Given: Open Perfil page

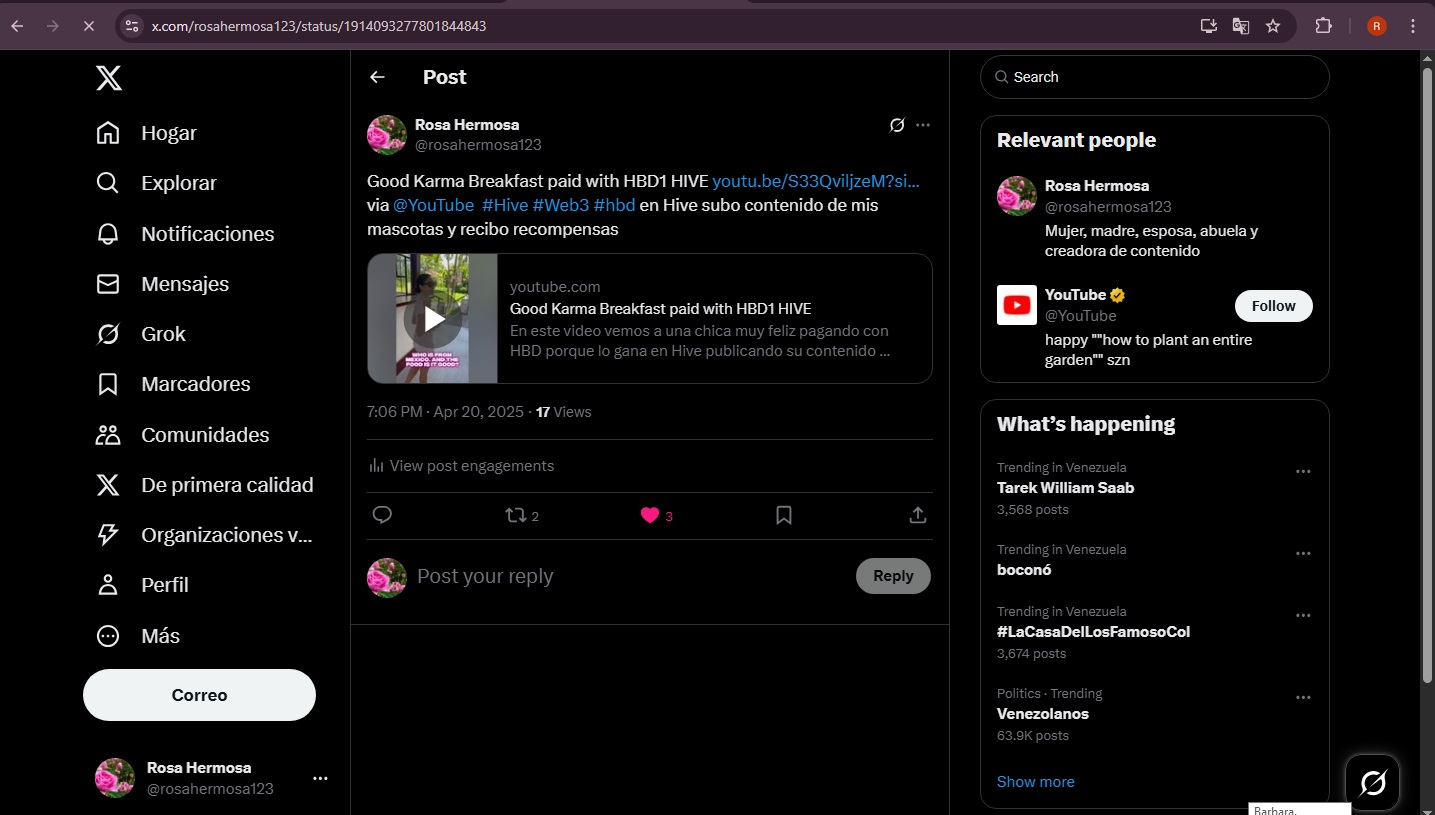Looking at the screenshot, I should point(142,585).
